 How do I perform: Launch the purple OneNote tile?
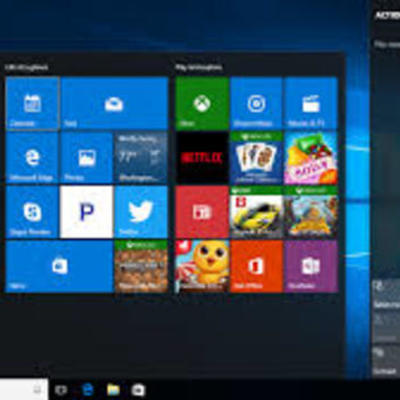pyautogui.click(x=311, y=266)
